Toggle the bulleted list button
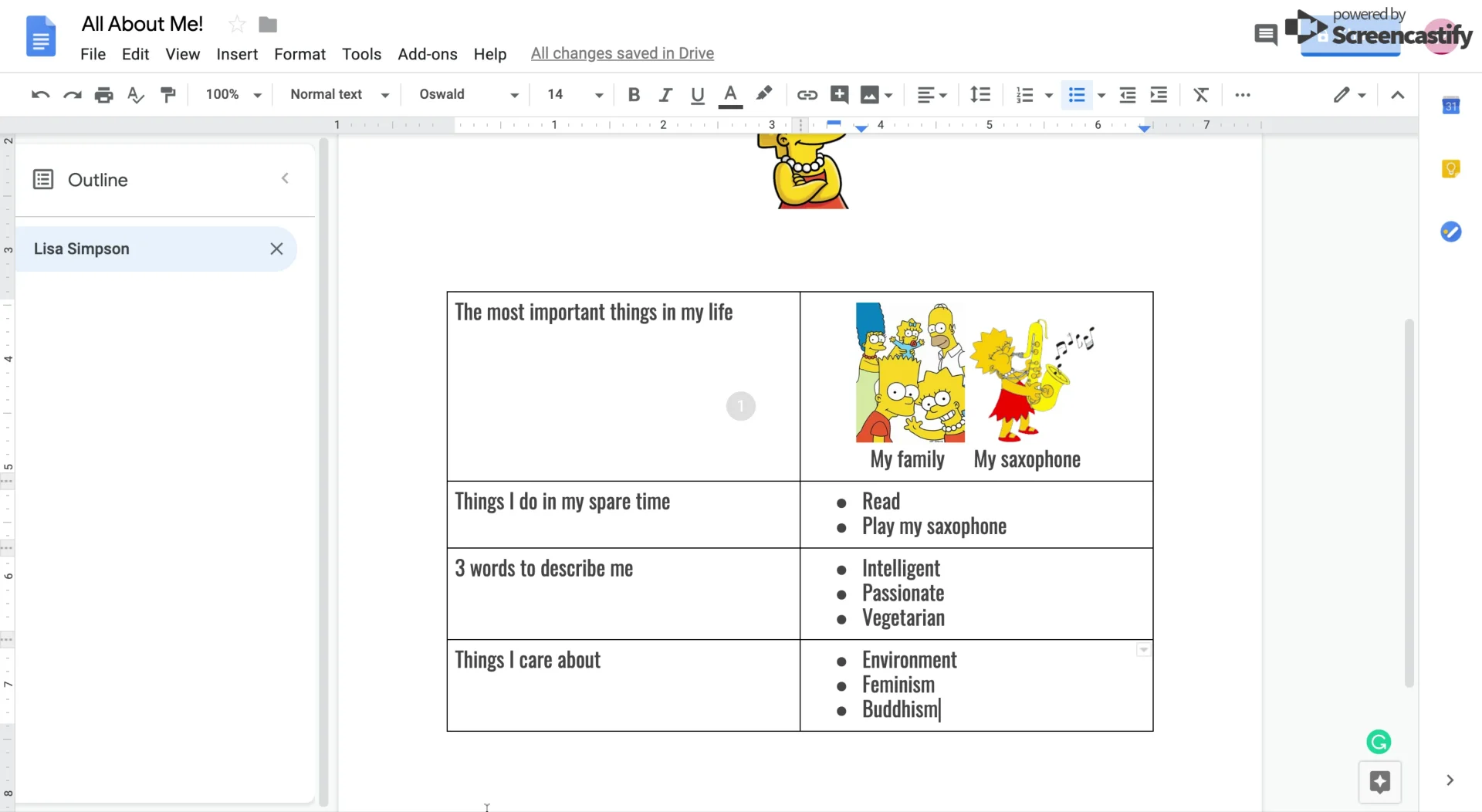Image resolution: width=1482 pixels, height=812 pixels. pyautogui.click(x=1076, y=94)
